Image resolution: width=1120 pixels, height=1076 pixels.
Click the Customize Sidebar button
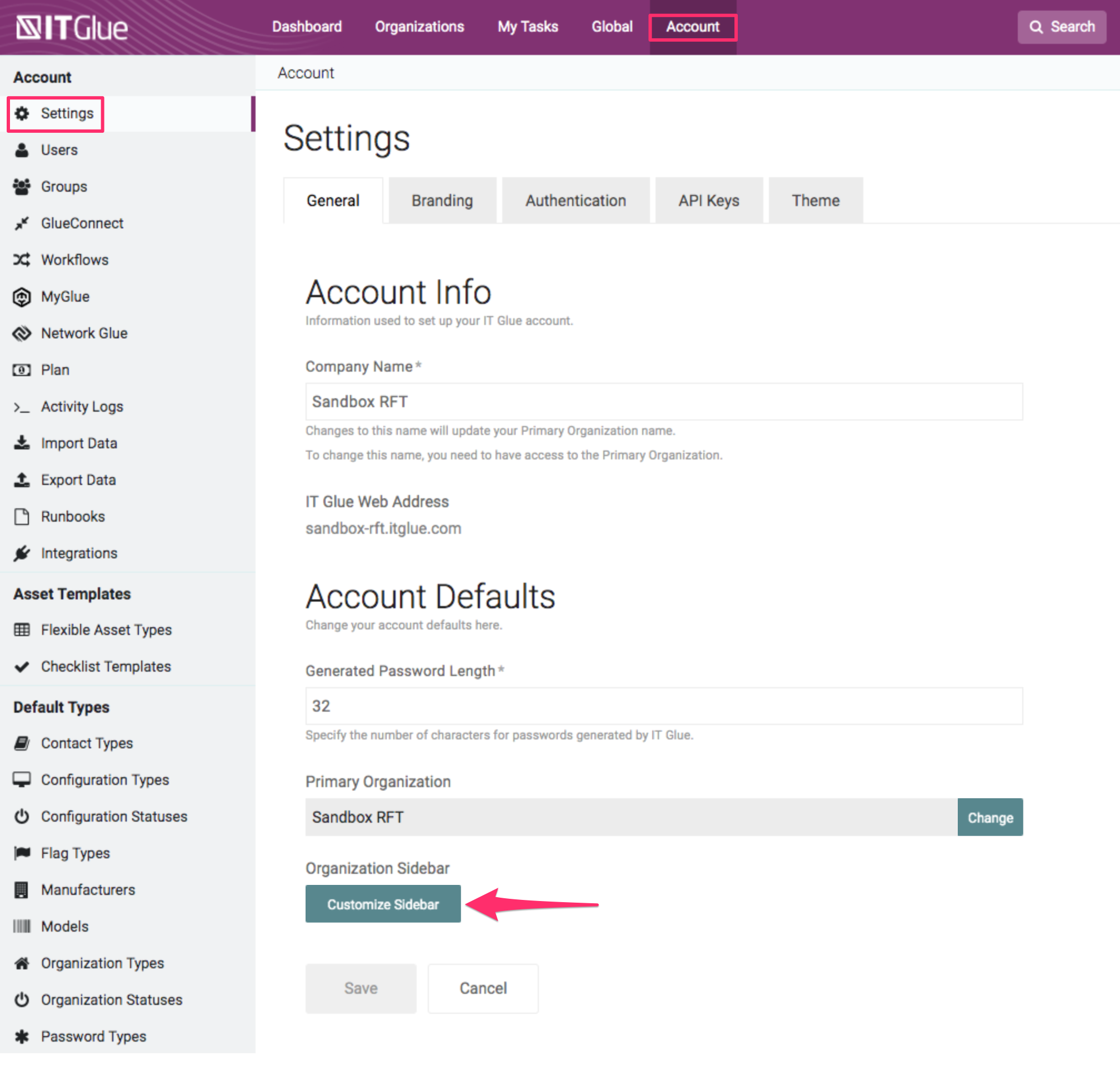coord(383,903)
